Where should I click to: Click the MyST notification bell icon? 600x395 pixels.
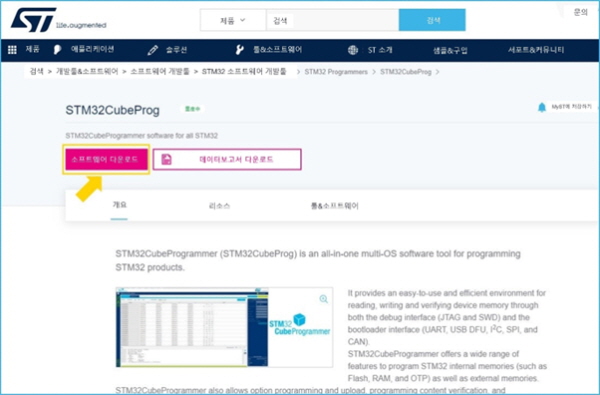542,108
